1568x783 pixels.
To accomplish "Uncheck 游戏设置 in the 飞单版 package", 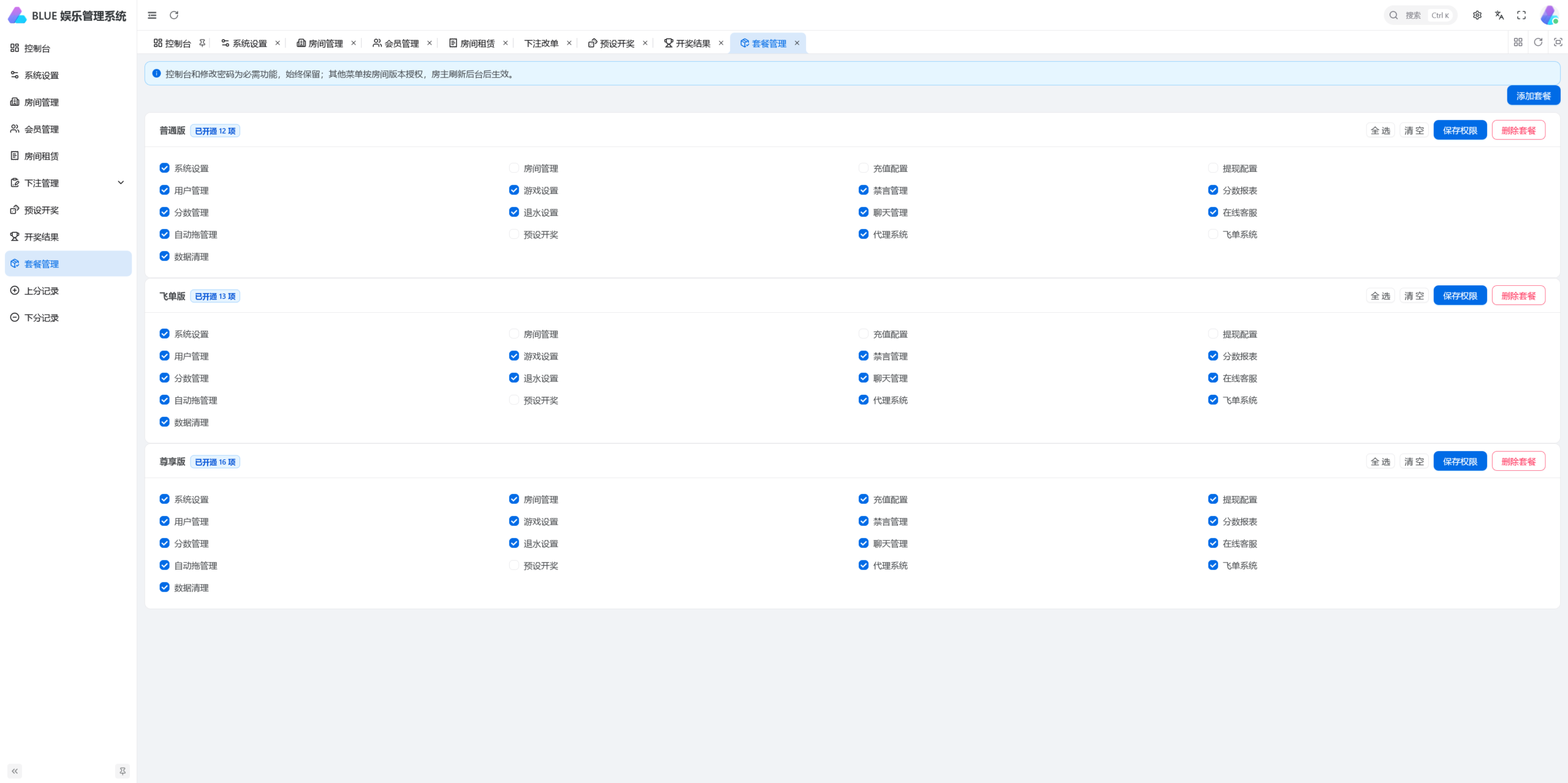I will point(514,356).
